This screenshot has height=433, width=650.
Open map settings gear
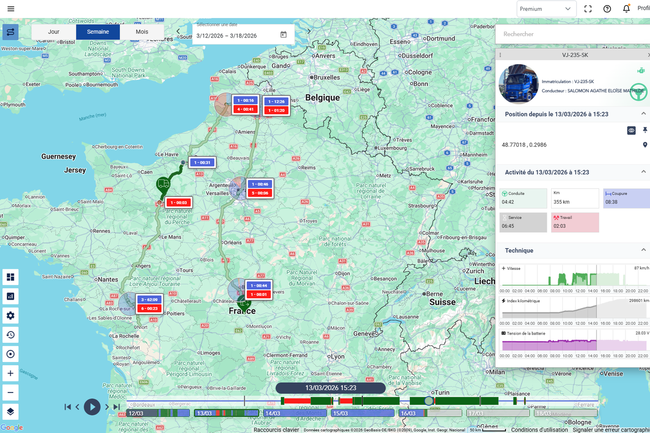click(x=10, y=315)
